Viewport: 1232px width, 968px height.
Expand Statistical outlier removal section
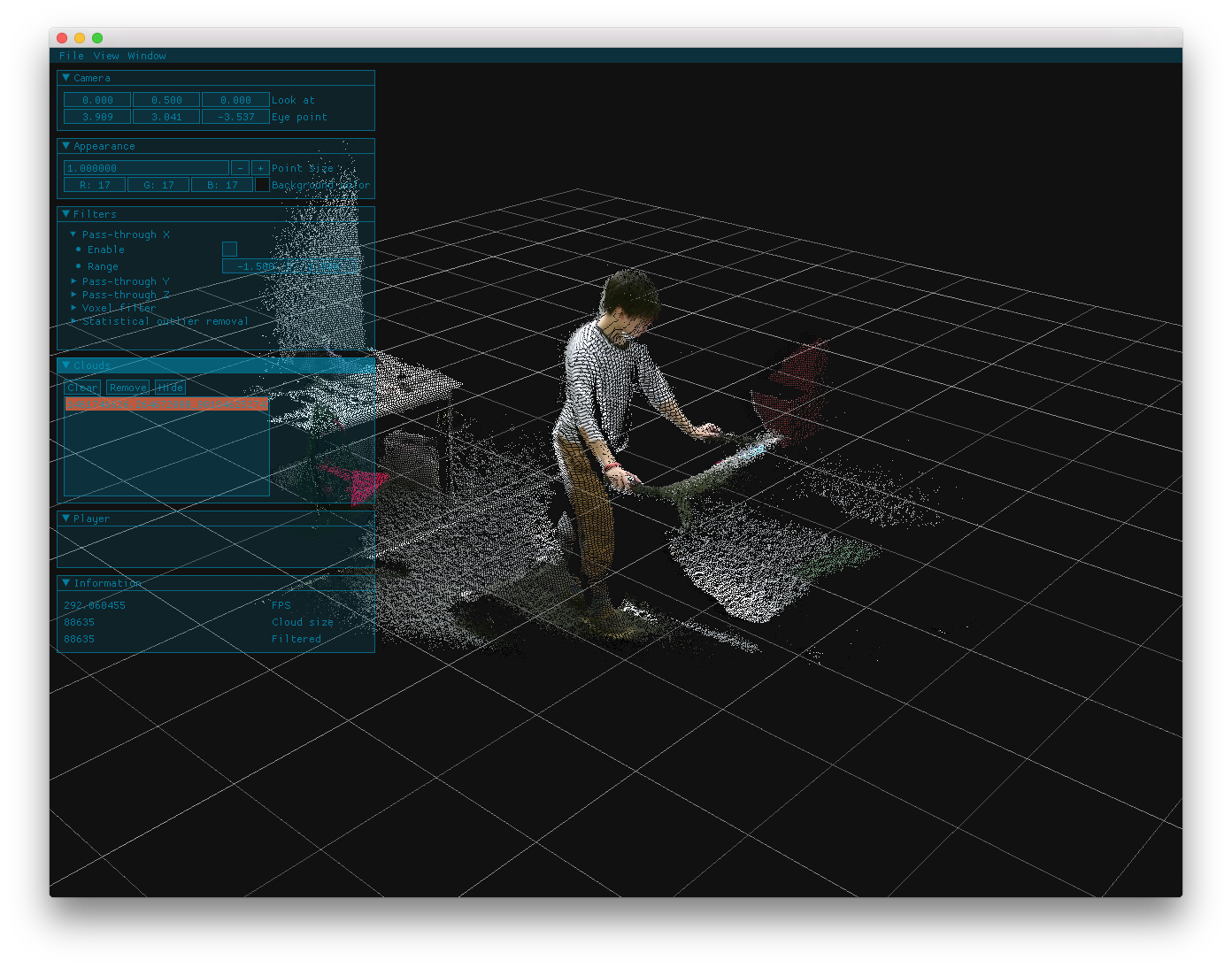pos(73,321)
